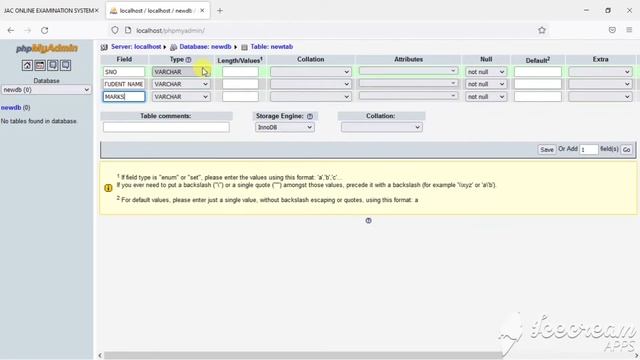The image size is (640, 360).
Task: Open Collation dropdown for STUDENT NAME row
Action: point(310,84)
